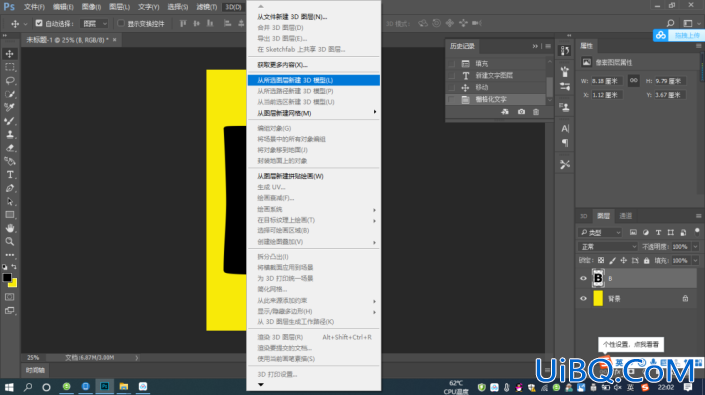Click the B layer thumbnail
This screenshot has height=395, width=705.
(598, 278)
